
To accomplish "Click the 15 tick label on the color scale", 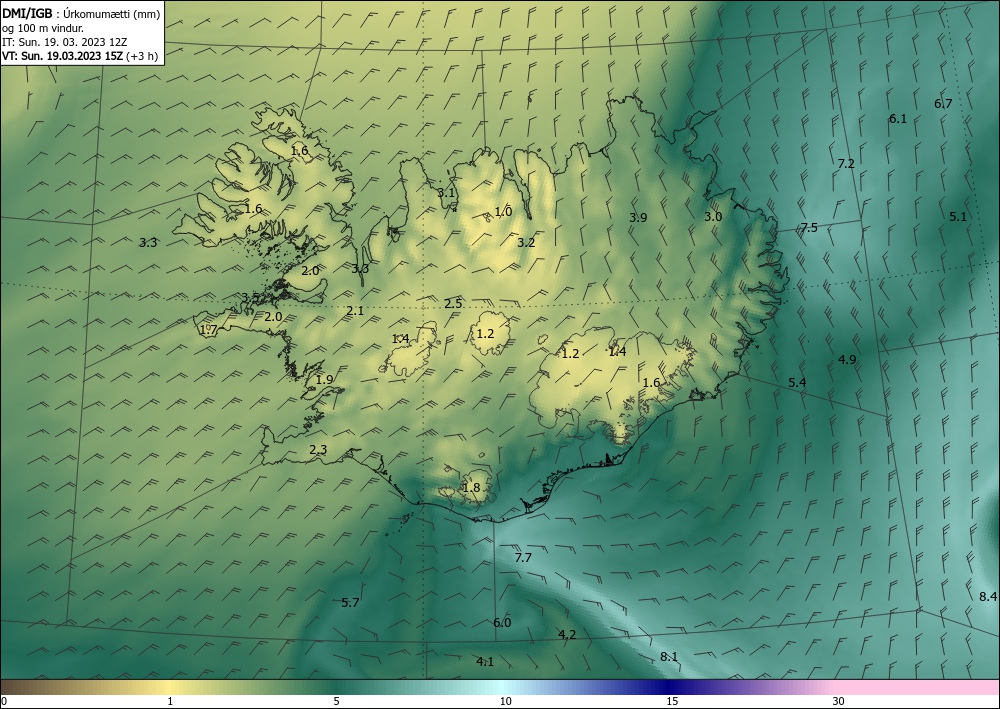I will point(672,701).
